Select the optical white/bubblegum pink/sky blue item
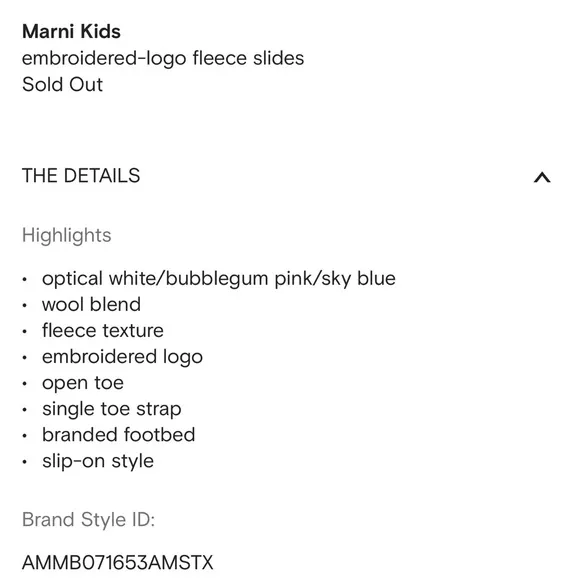The image size is (580, 580). tap(219, 279)
